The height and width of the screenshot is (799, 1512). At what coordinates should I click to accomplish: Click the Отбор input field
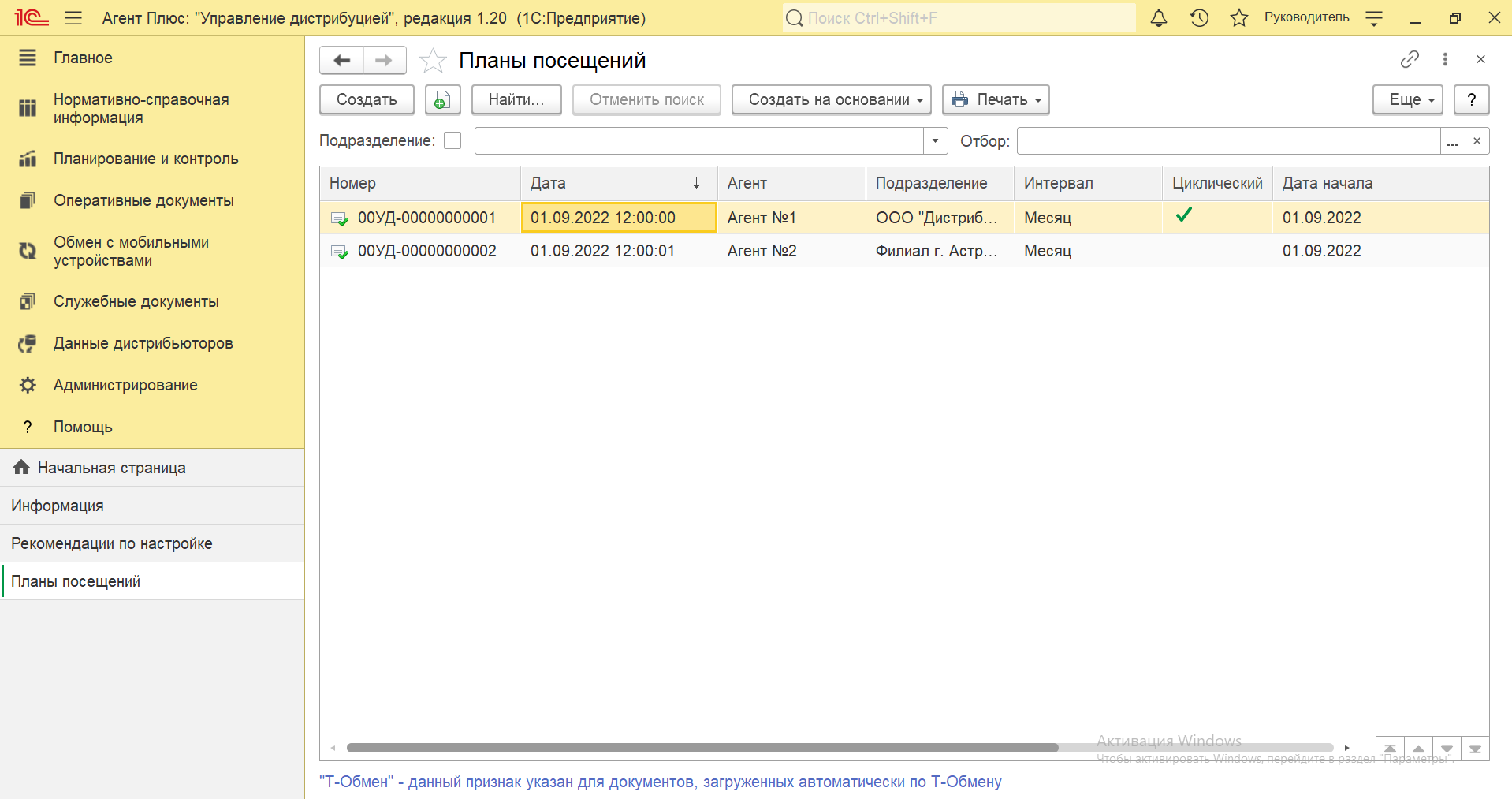pyautogui.click(x=1228, y=140)
